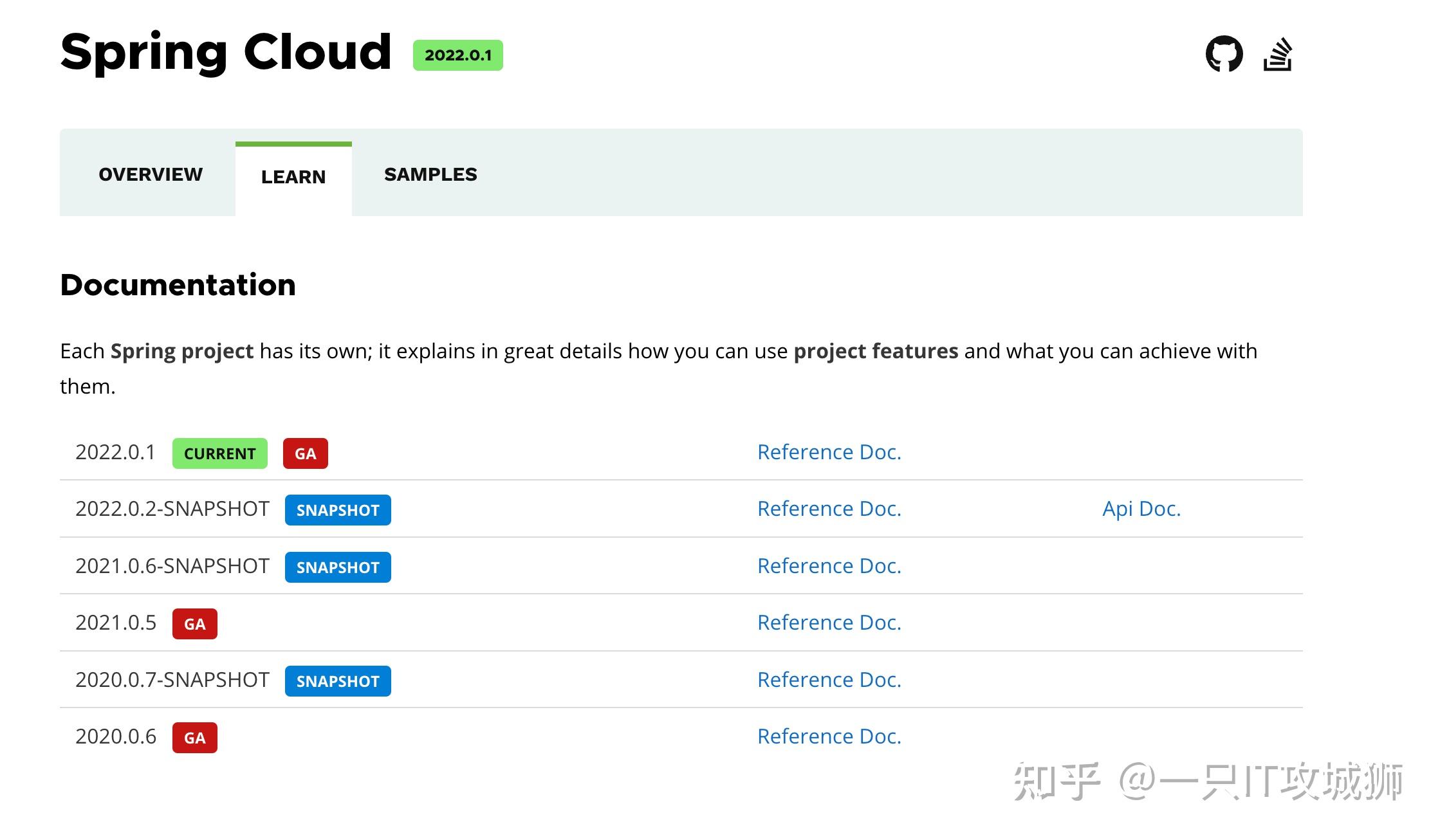This screenshot has height=840, width=1440.
Task: Switch to the OVERVIEW tab
Action: pyautogui.click(x=150, y=174)
